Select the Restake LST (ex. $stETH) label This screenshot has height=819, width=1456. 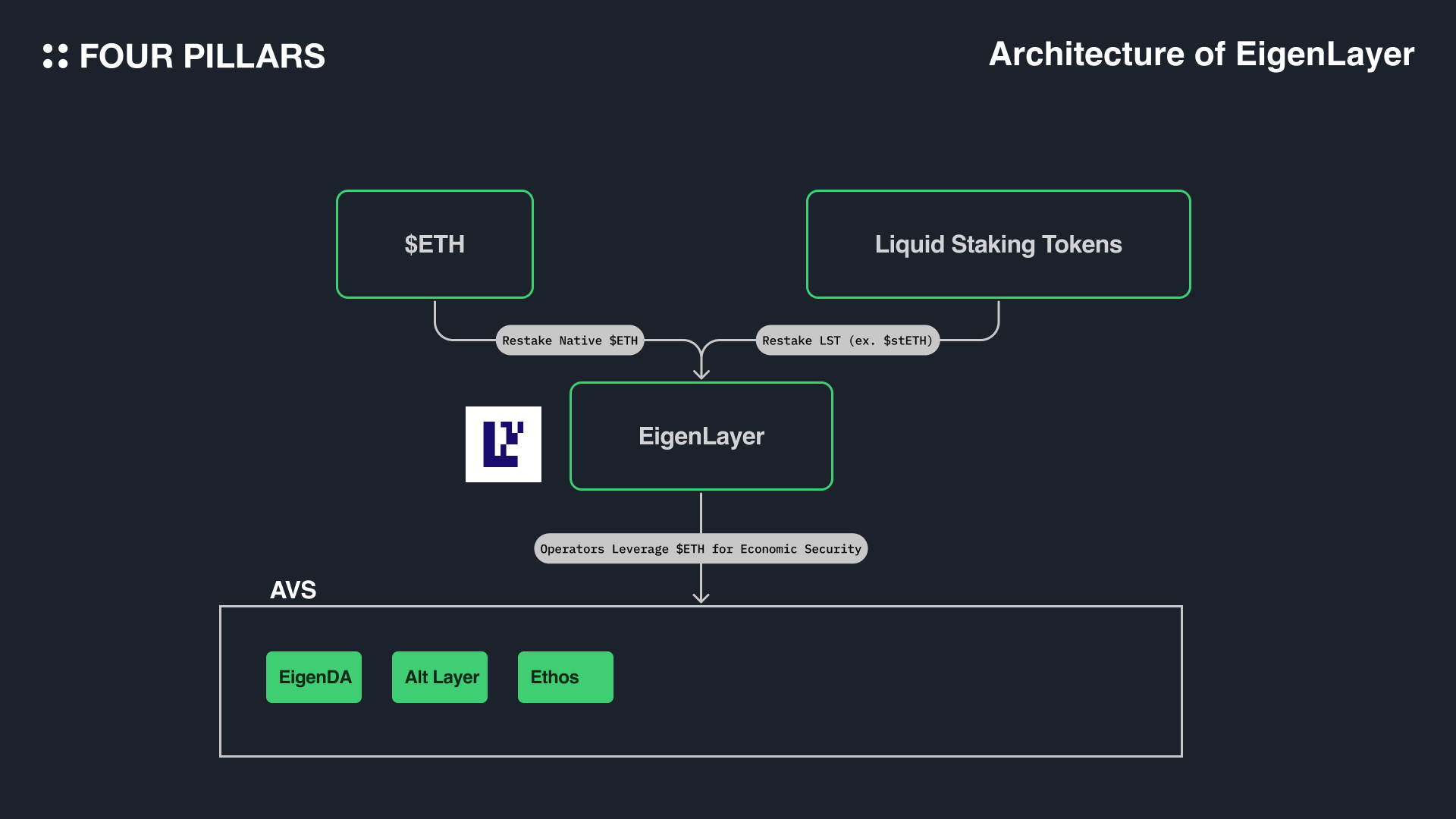(x=847, y=340)
